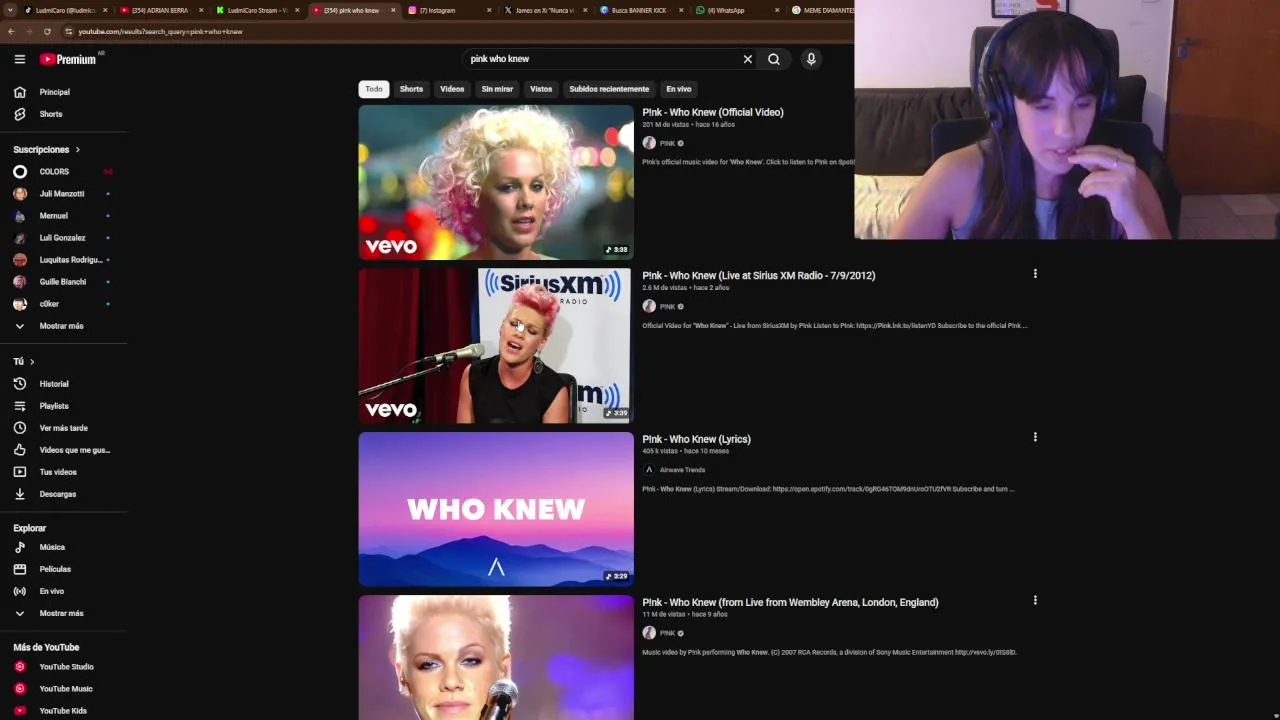Open Who Knew from Wembley Arena title
This screenshot has height=720, width=1280.
pyautogui.click(x=790, y=602)
